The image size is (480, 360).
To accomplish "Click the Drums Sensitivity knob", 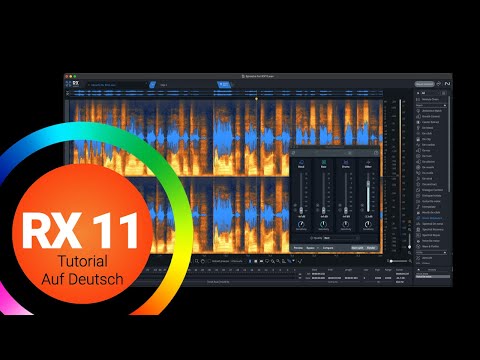I will pyautogui.click(x=346, y=224).
